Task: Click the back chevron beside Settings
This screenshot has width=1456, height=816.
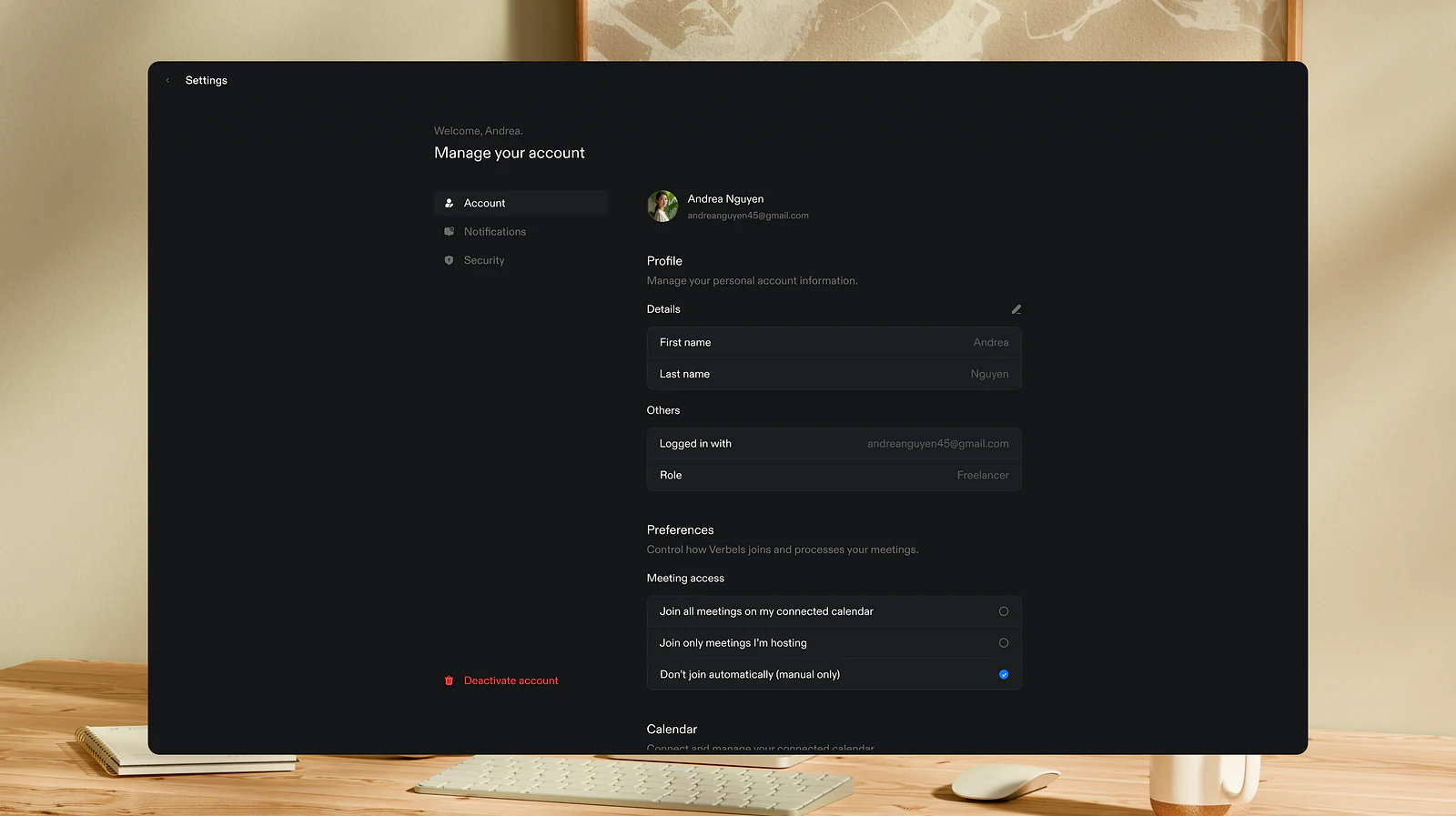Action: tap(167, 80)
